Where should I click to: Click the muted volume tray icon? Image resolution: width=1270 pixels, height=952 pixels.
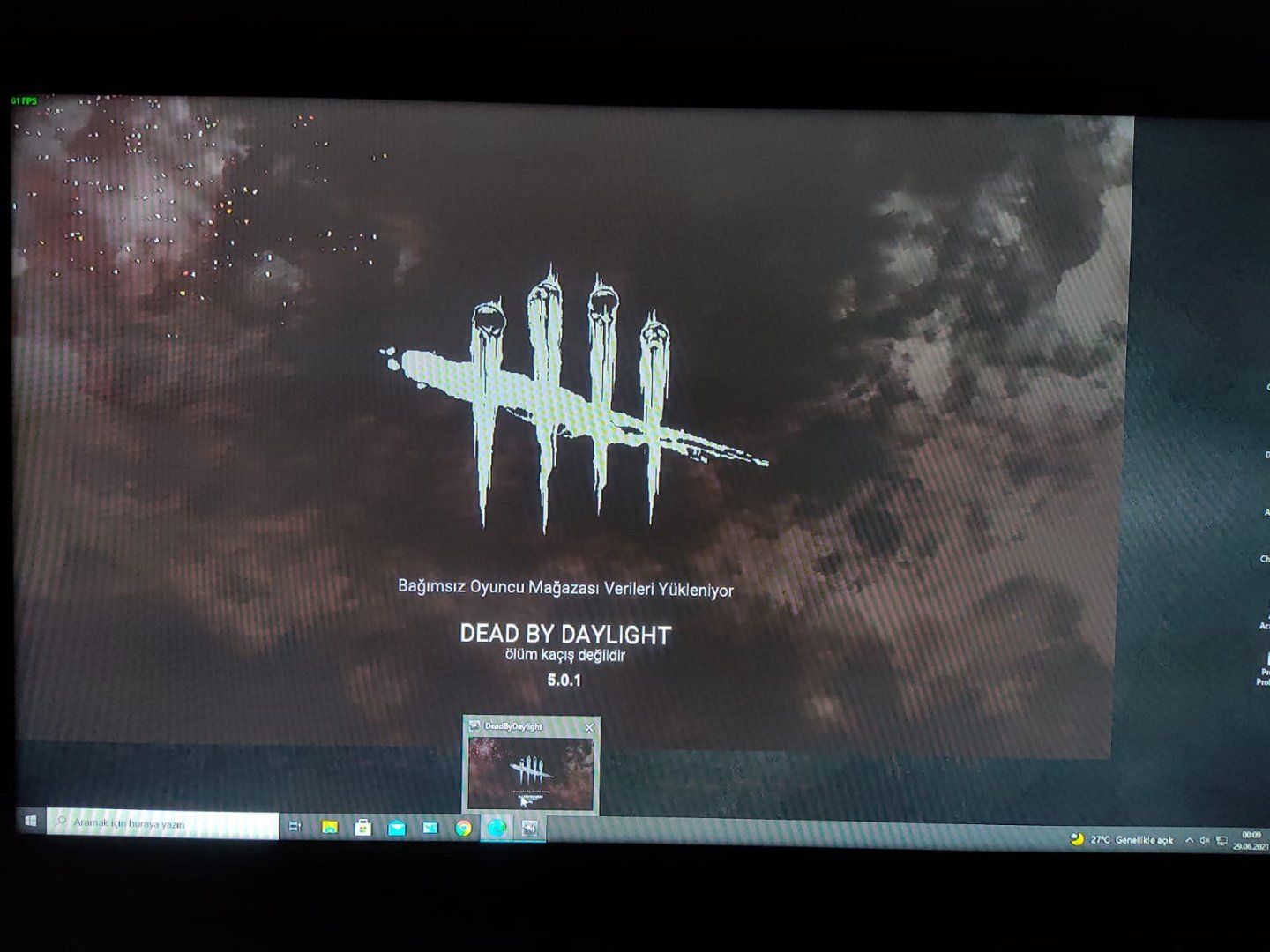(1205, 841)
